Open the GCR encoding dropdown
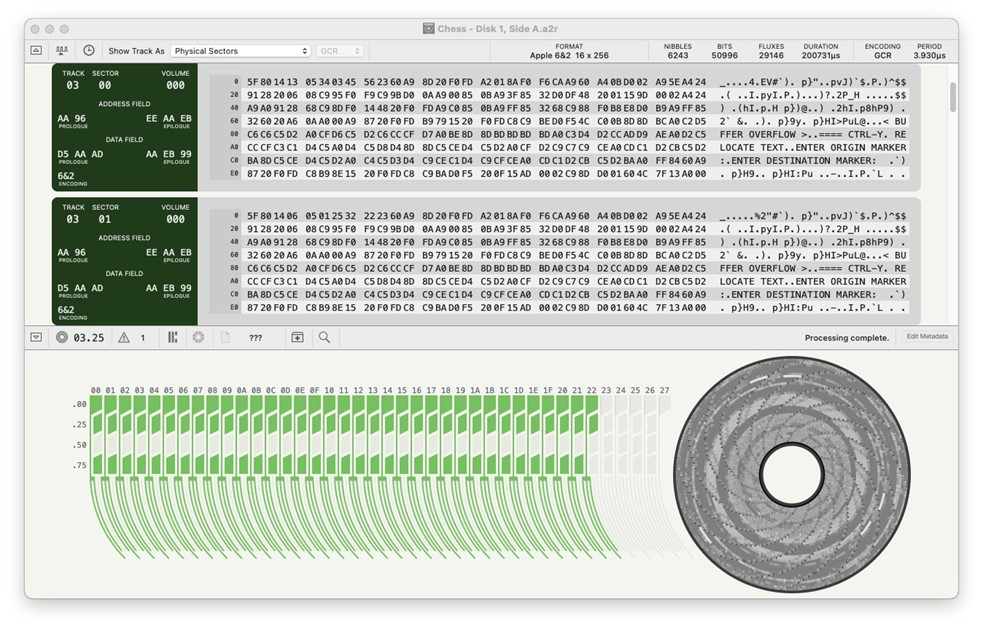983x629 pixels. click(340, 51)
